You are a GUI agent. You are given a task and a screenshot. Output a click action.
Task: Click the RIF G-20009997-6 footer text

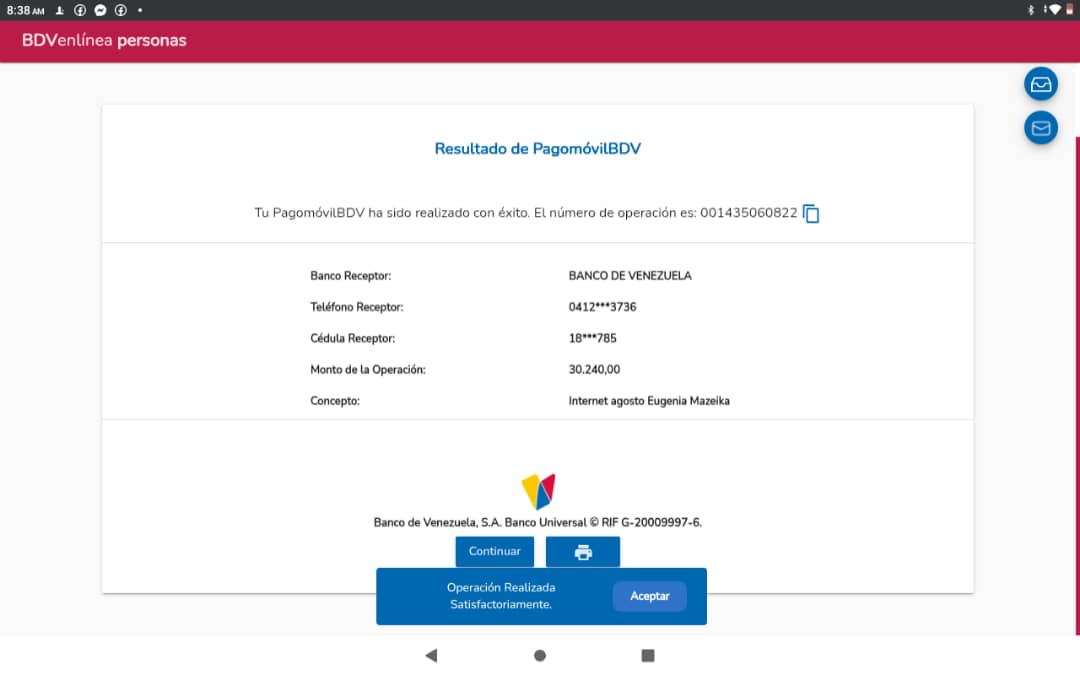[652, 523]
